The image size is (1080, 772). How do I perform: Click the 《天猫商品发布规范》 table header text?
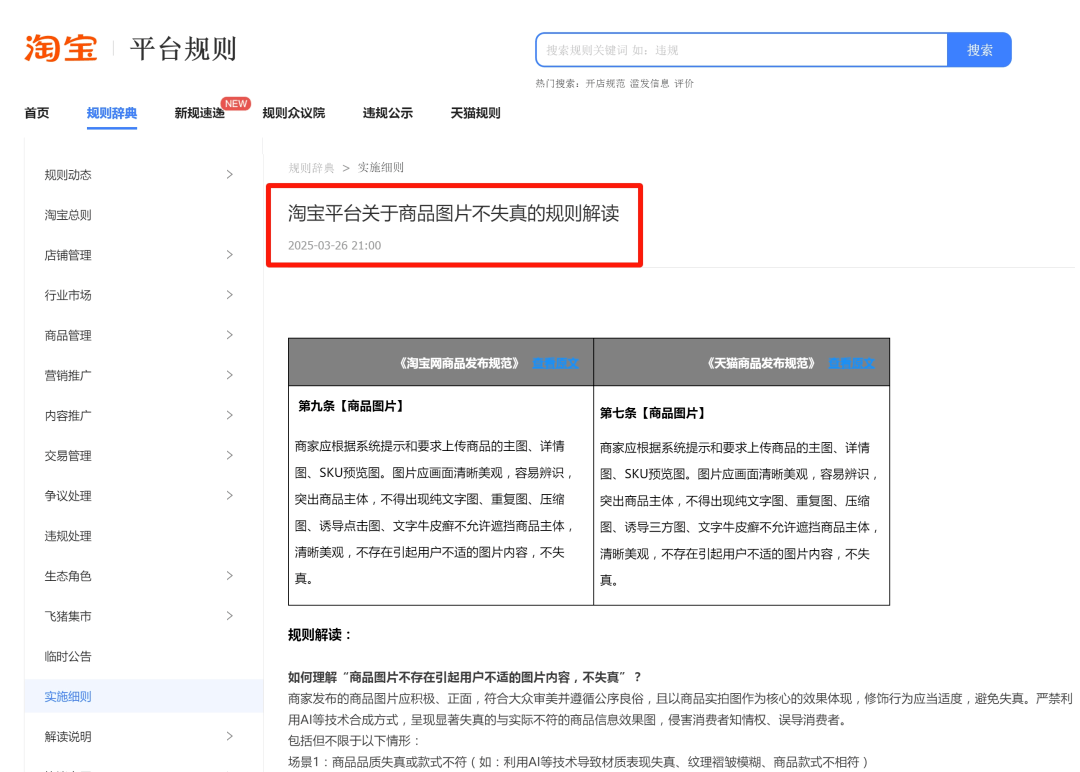(760, 363)
